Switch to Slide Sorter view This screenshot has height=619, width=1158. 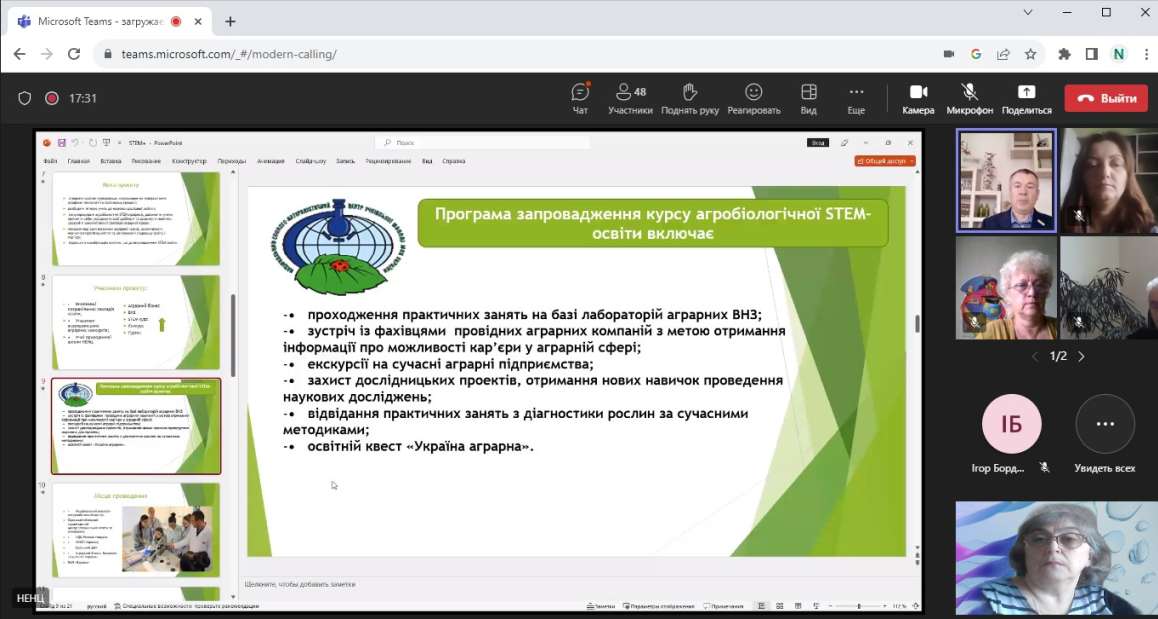780,606
